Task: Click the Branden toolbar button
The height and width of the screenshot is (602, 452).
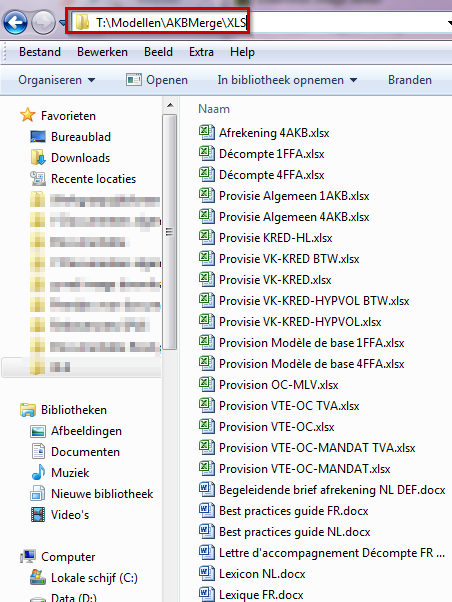Action: (x=410, y=80)
